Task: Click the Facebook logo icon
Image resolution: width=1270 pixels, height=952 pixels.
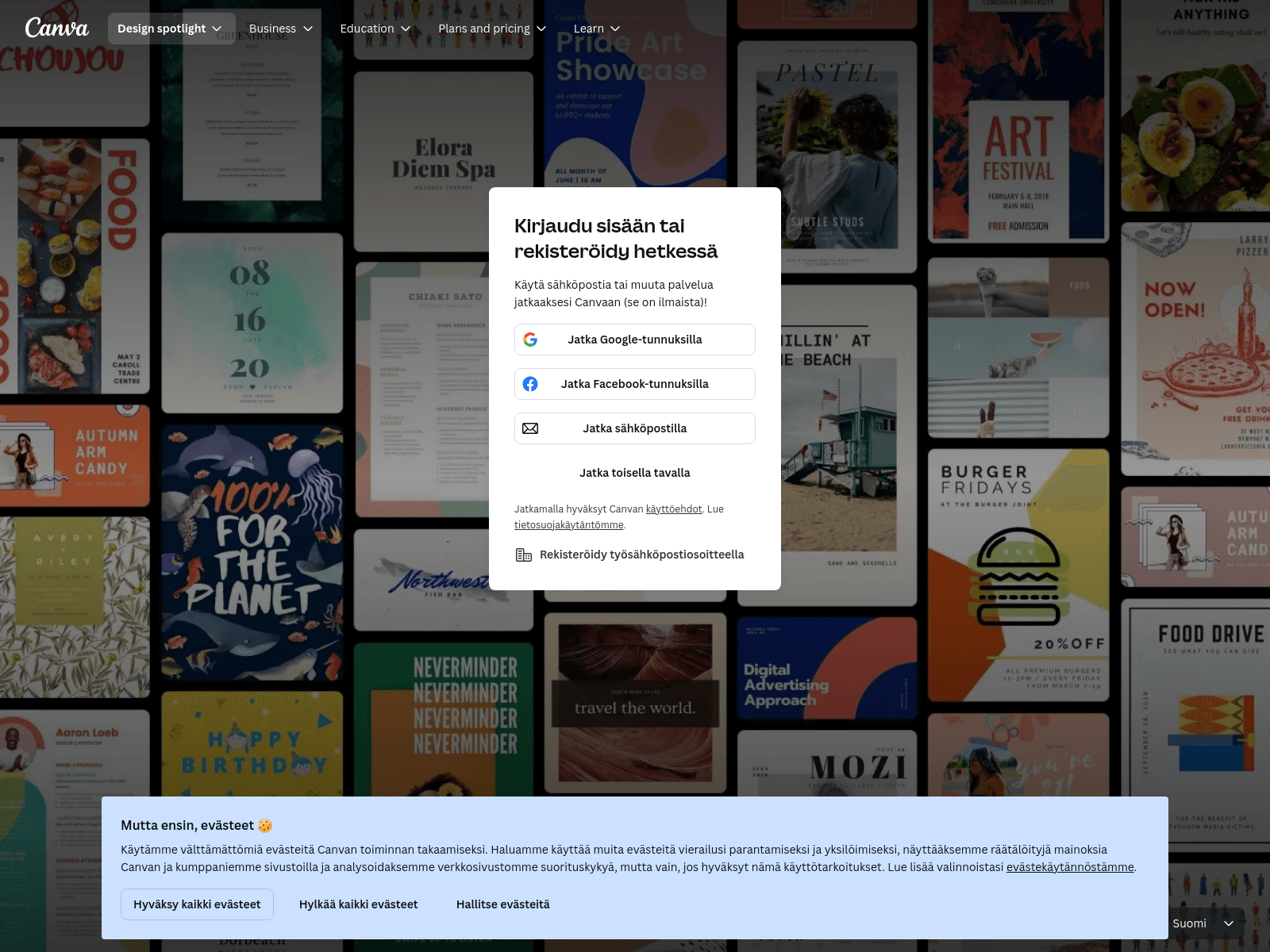Action: [530, 384]
